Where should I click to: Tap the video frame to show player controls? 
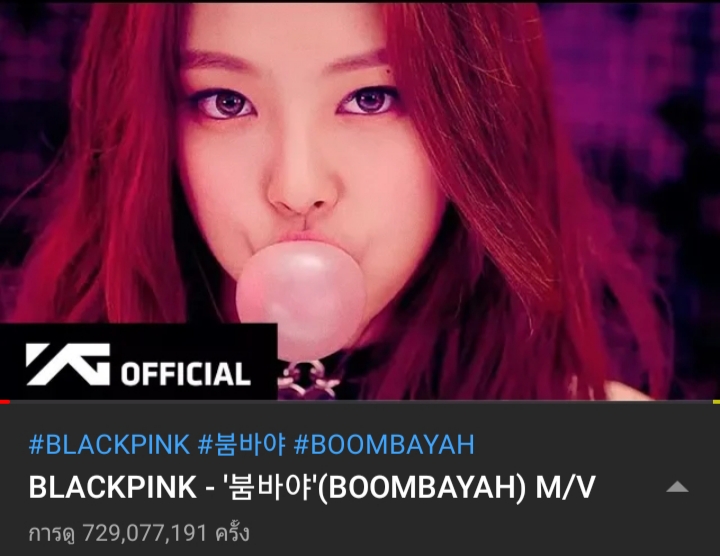[x=360, y=200]
